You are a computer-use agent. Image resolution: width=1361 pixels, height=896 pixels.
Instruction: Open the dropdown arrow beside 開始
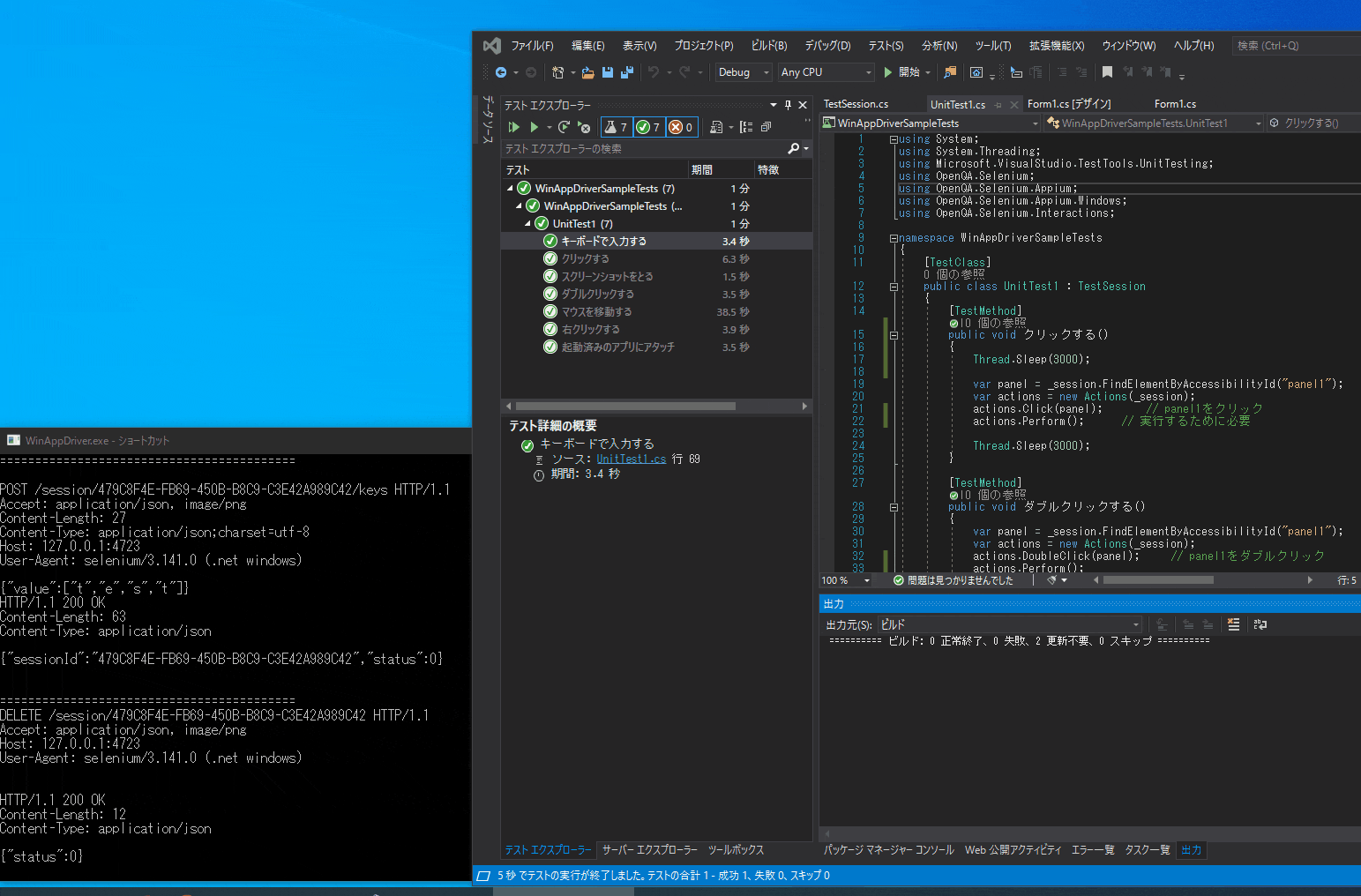[x=928, y=72]
